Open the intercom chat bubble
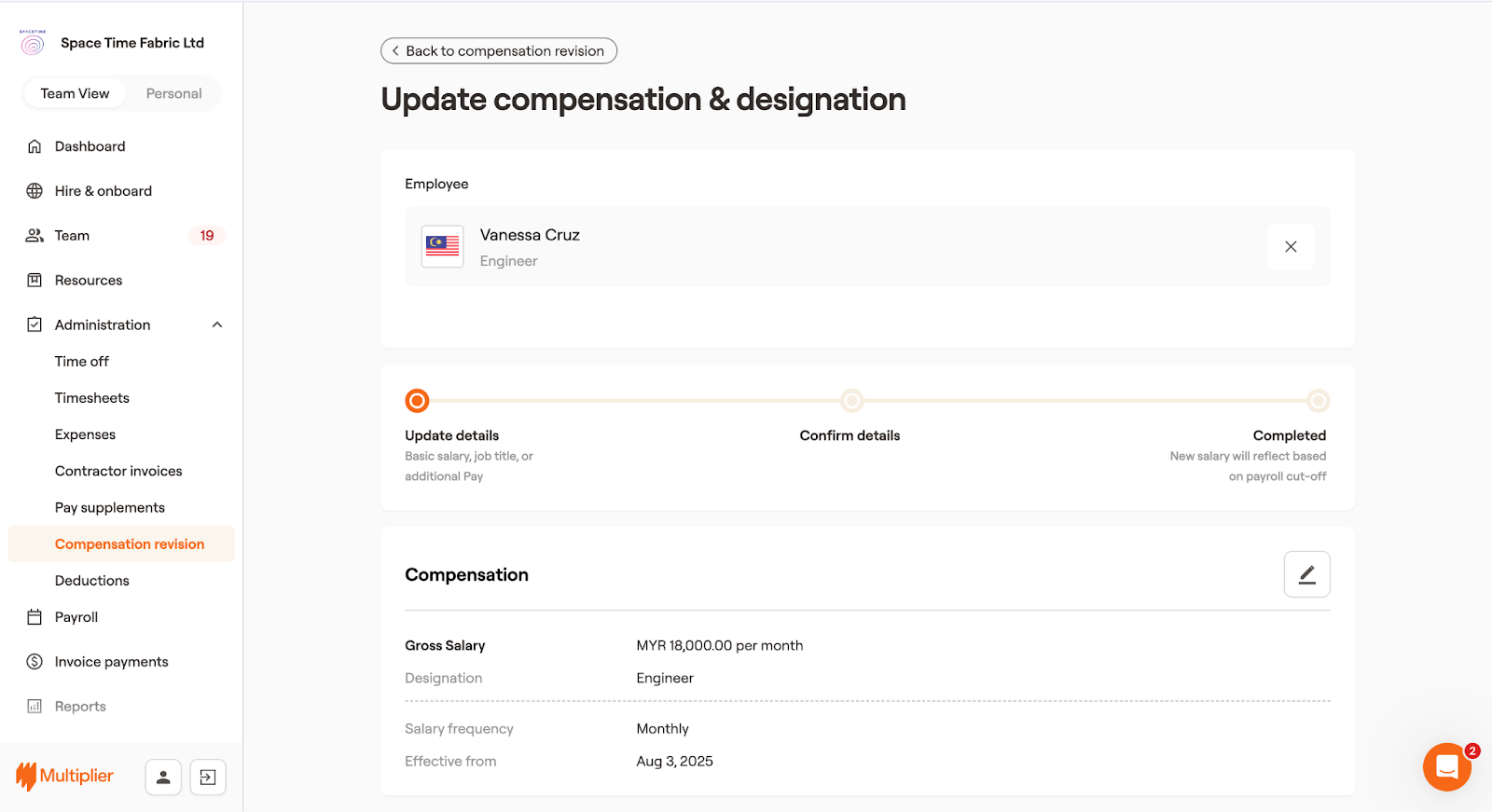Viewport: 1492px width, 812px height. coord(1446,767)
